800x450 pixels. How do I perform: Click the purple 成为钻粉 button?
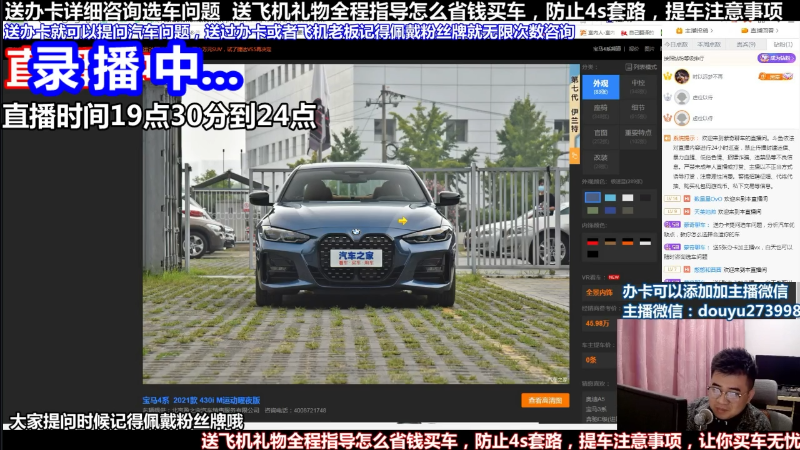pos(776,58)
